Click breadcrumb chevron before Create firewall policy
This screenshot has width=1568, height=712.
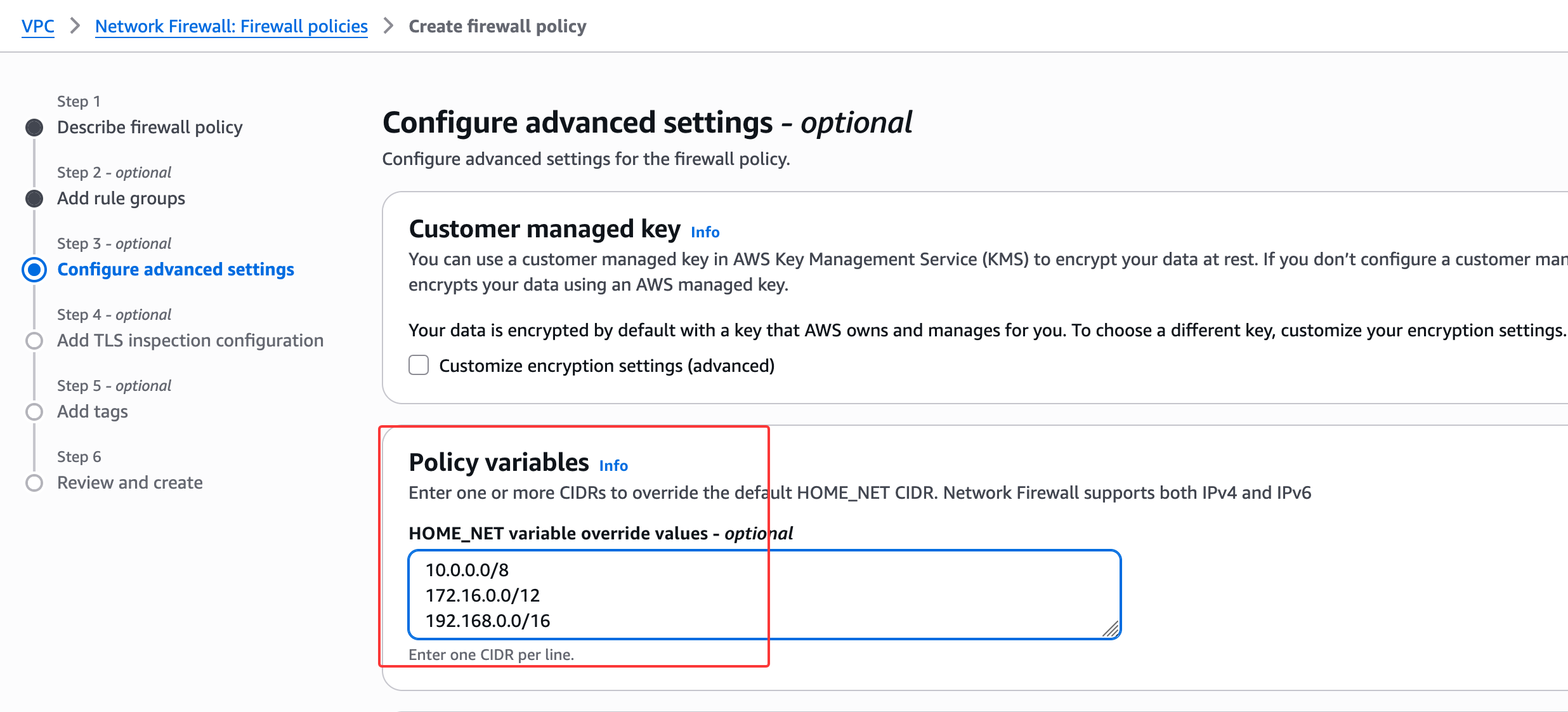pyautogui.click(x=388, y=26)
